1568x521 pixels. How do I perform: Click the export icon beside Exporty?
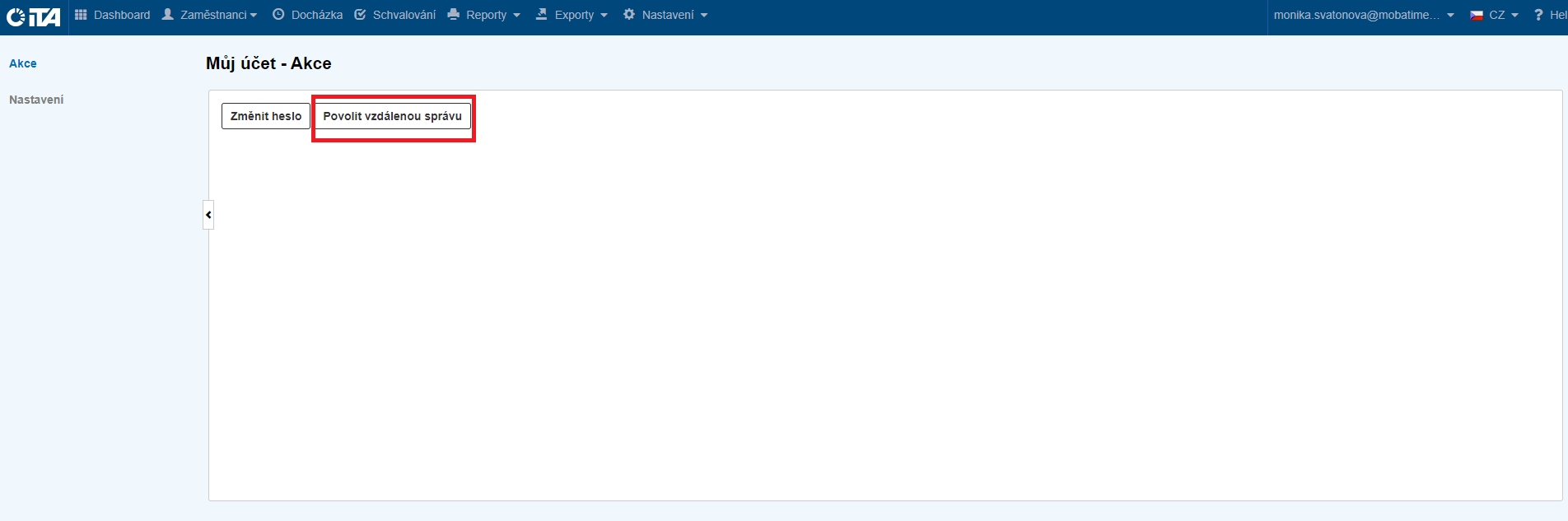541,15
